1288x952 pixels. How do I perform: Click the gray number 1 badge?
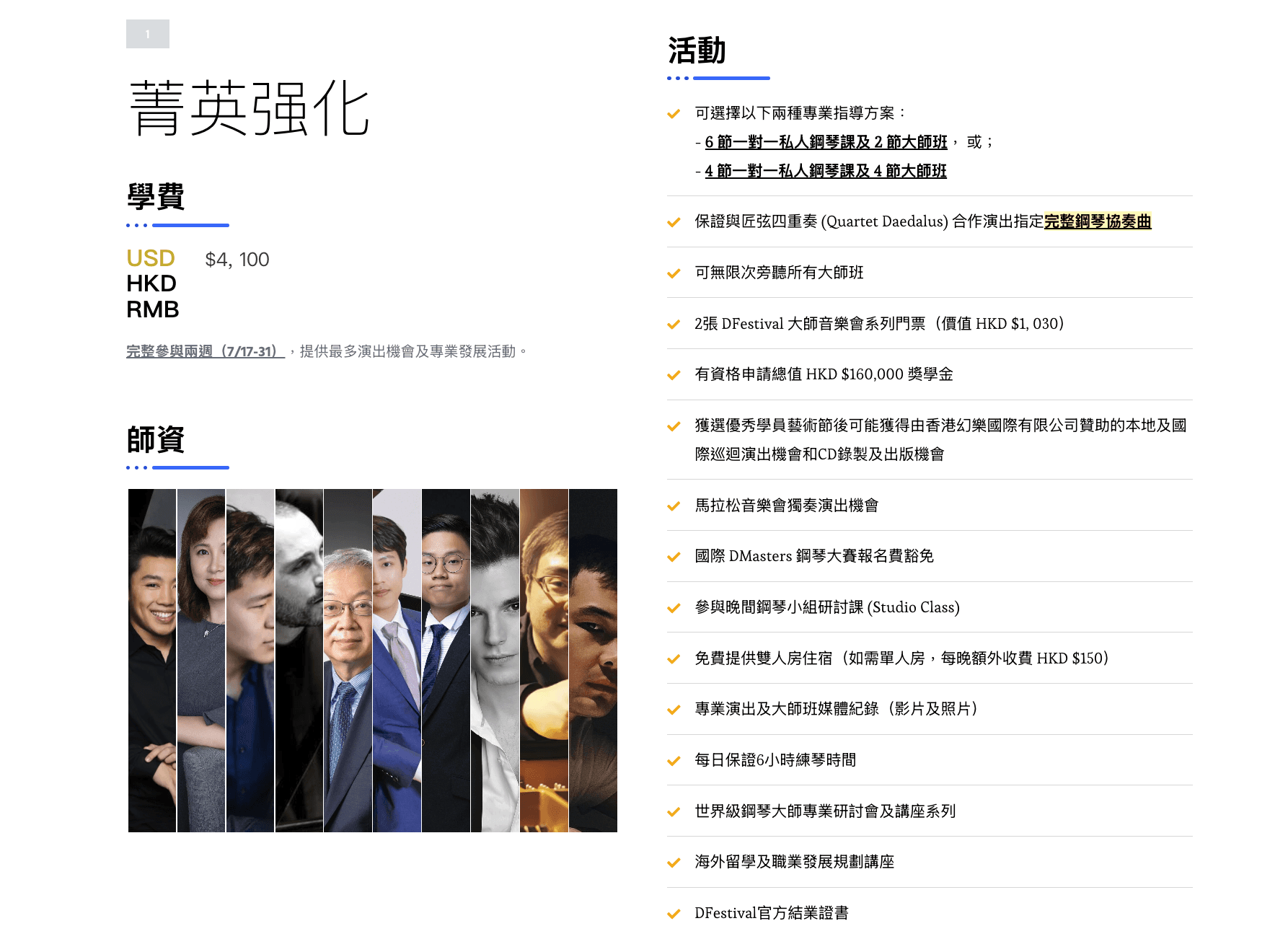[148, 34]
